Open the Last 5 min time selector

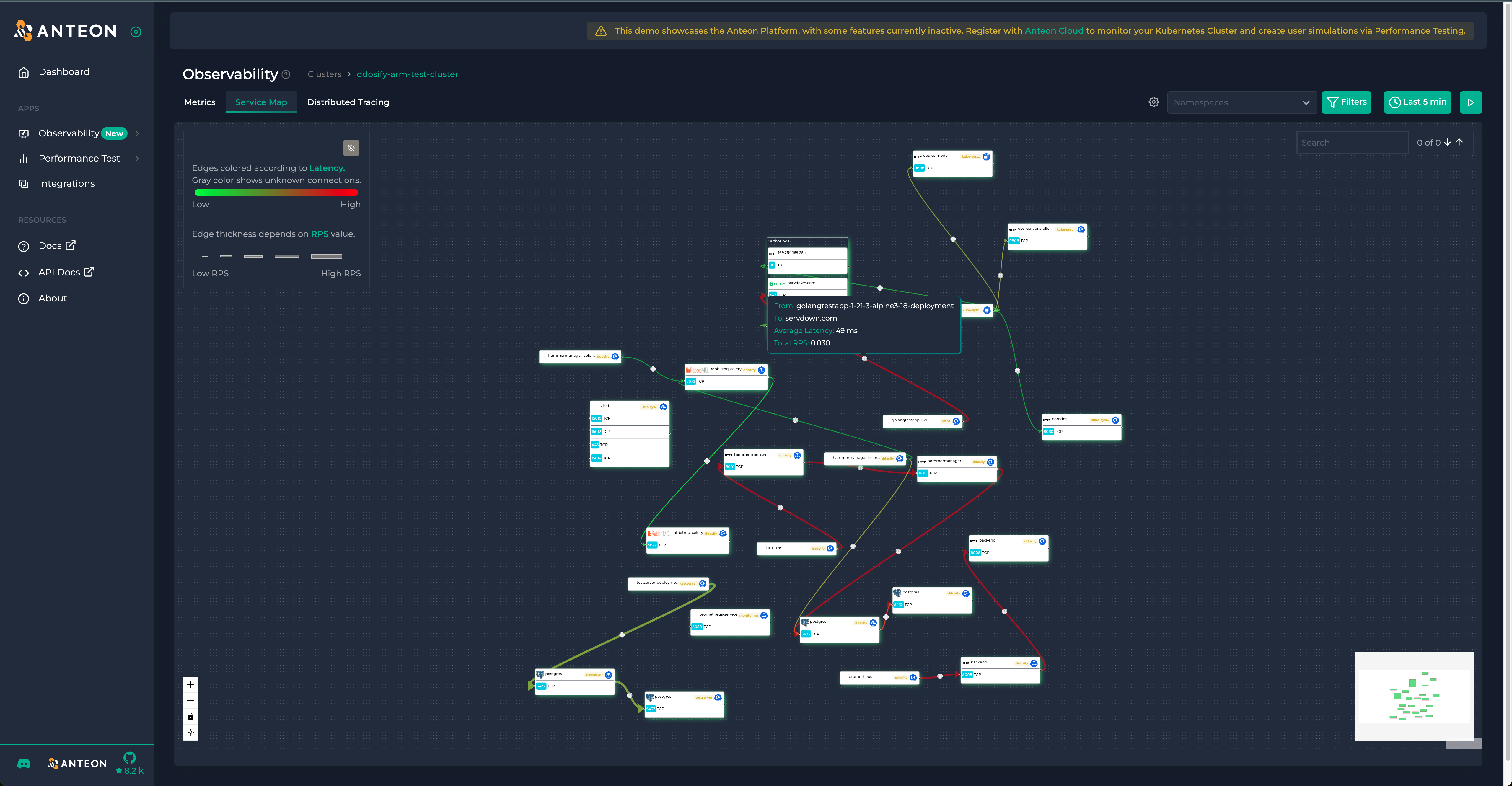1417,102
